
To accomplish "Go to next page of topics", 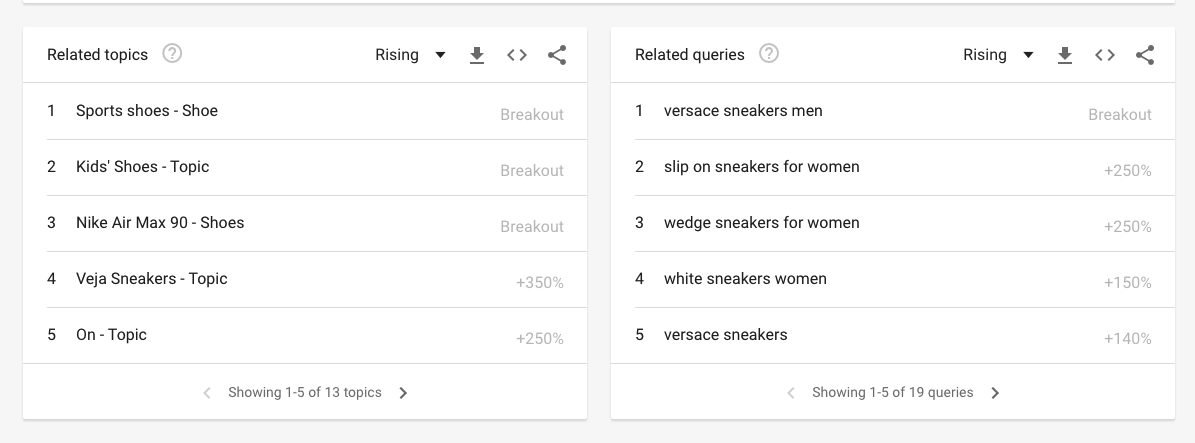I will coord(404,393).
